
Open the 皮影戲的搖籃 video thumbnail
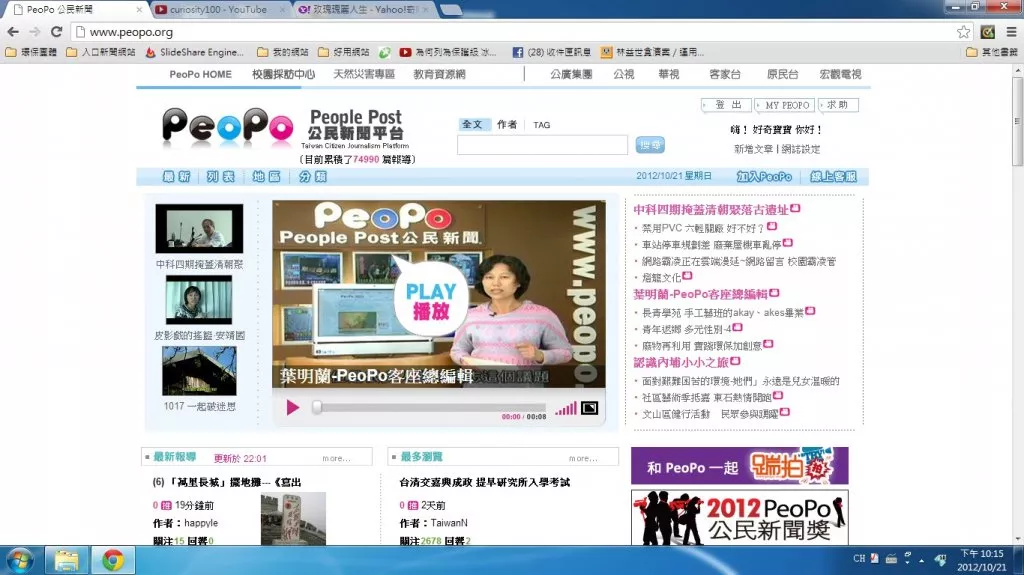point(199,300)
